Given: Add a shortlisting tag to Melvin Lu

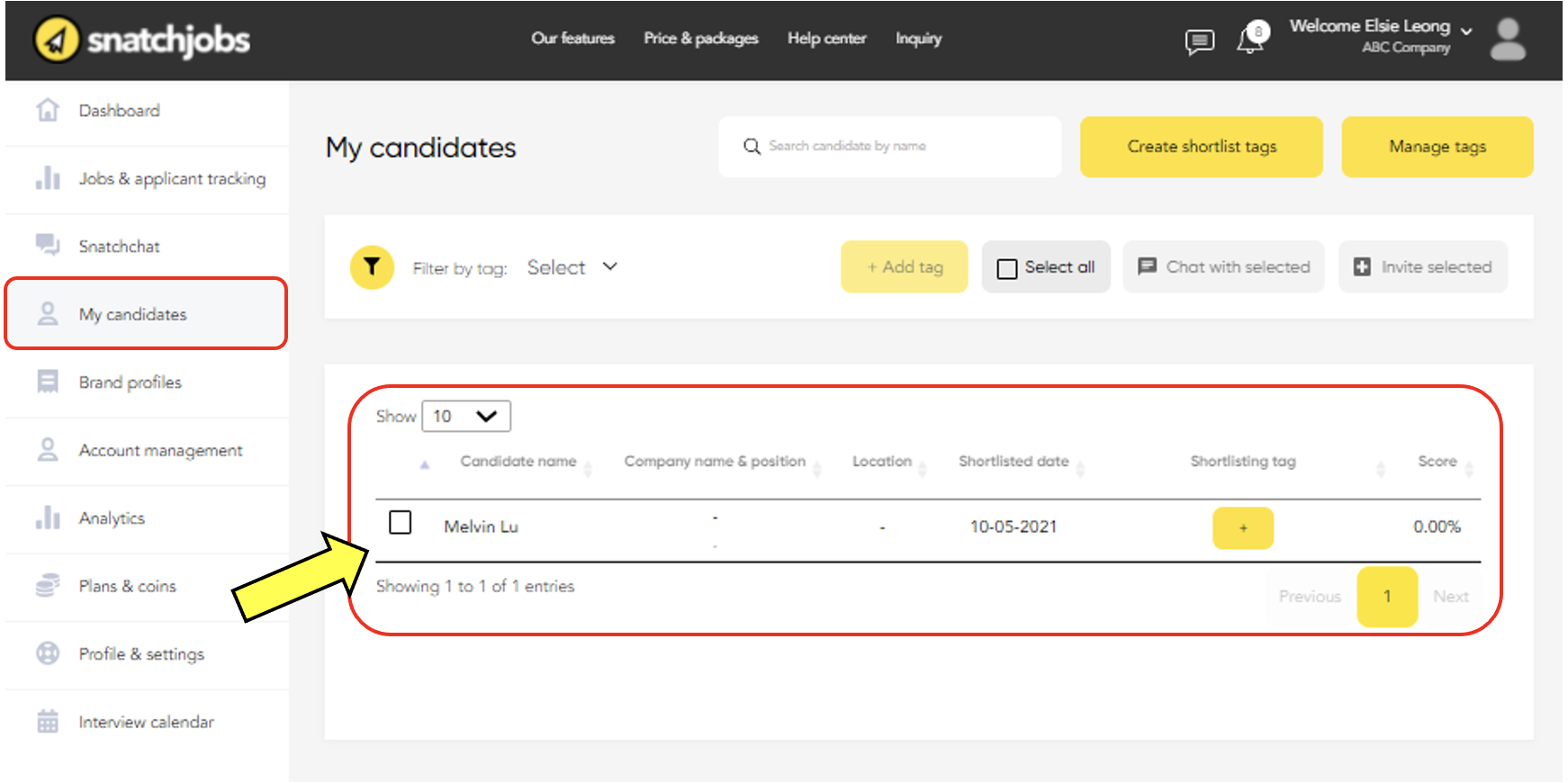Looking at the screenshot, I should tap(1242, 528).
